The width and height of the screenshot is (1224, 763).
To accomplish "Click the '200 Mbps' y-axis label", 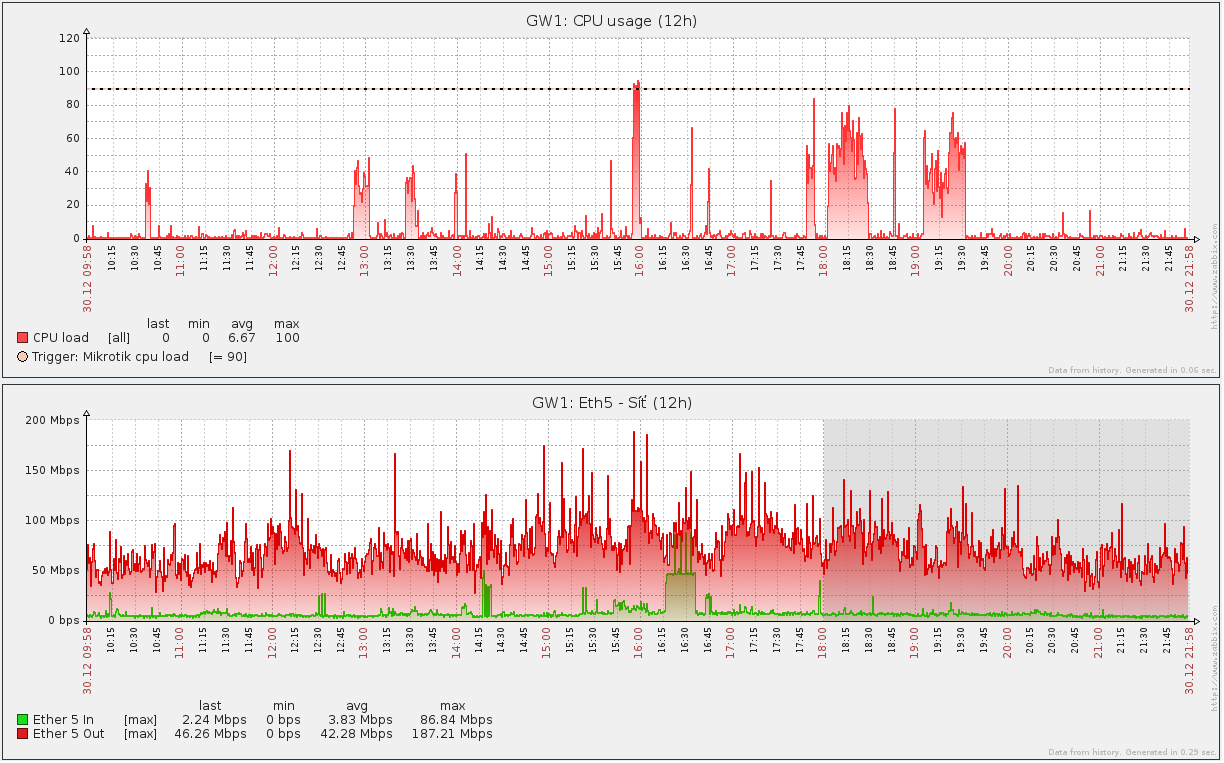I will [x=52, y=421].
